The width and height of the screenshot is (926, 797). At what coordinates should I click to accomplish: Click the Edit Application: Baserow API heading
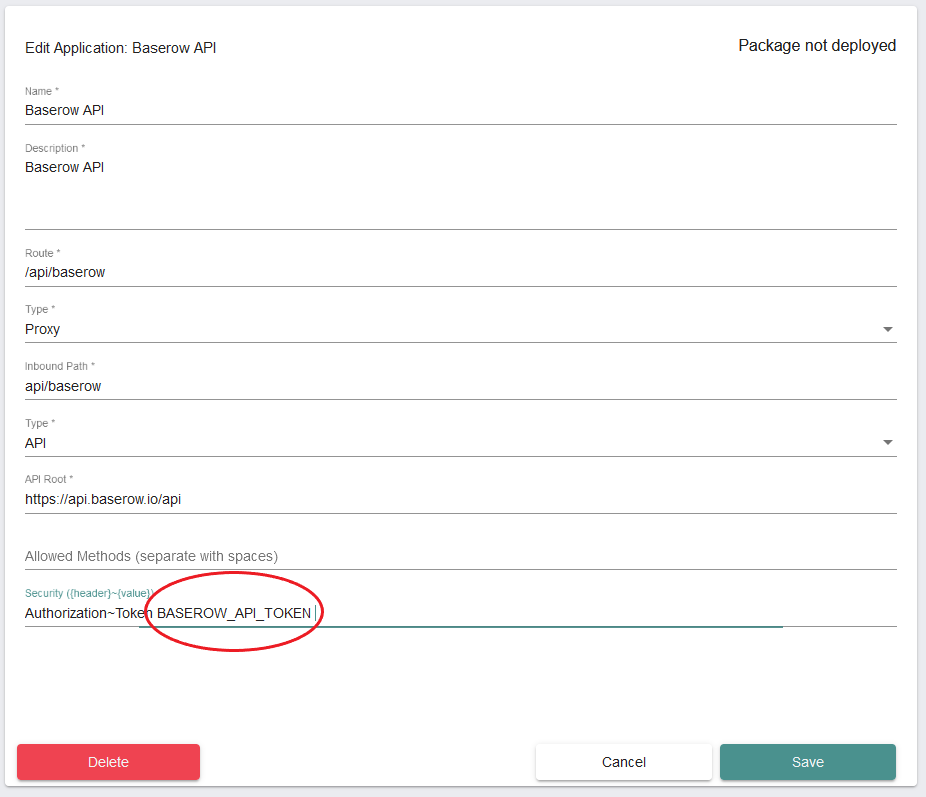(120, 48)
